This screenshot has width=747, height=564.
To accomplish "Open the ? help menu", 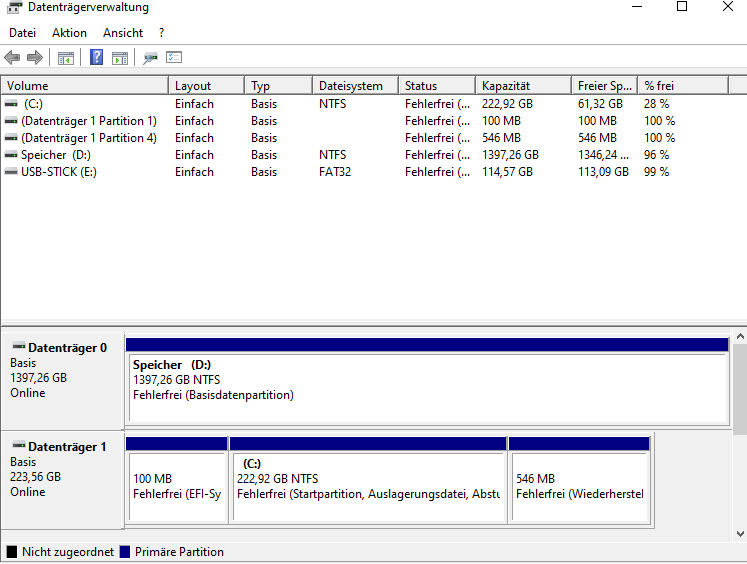I will click(x=162, y=33).
